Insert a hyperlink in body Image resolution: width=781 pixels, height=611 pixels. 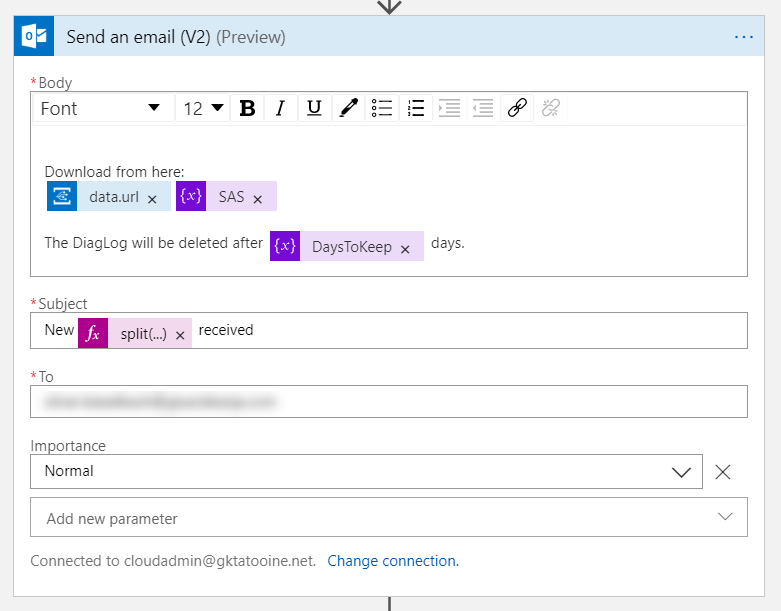tap(517, 109)
